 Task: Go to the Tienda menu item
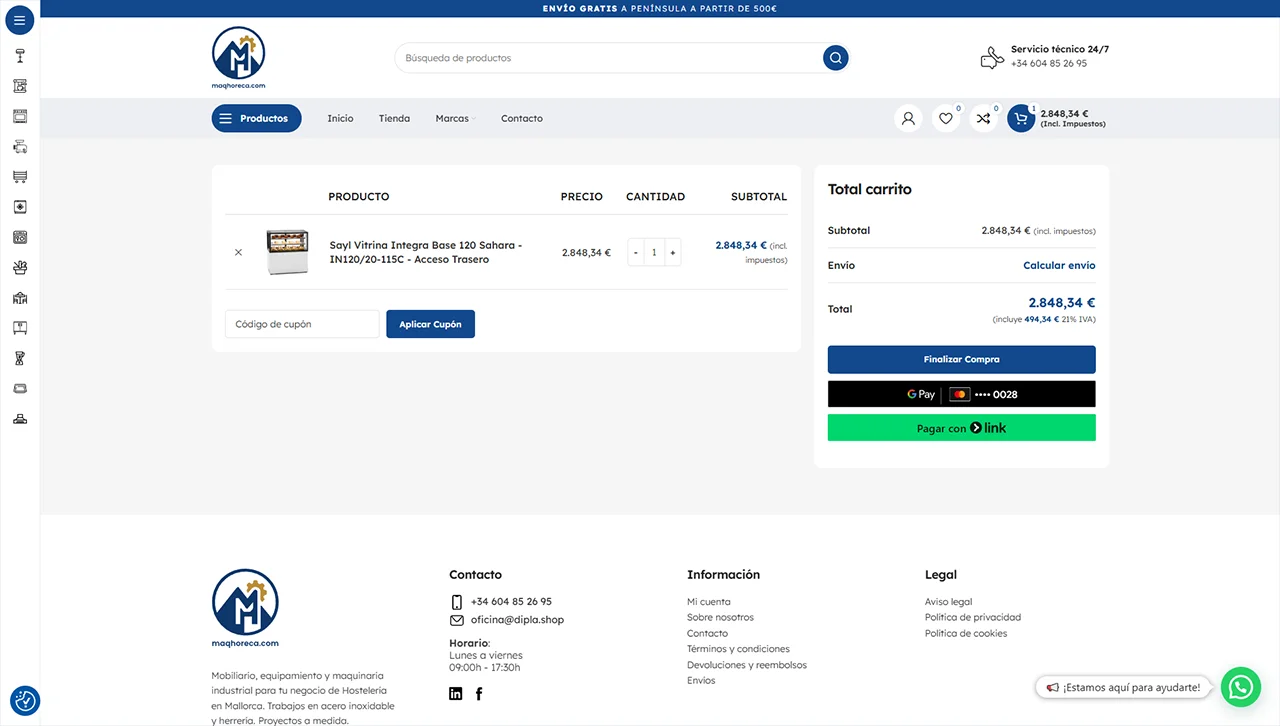pos(394,119)
